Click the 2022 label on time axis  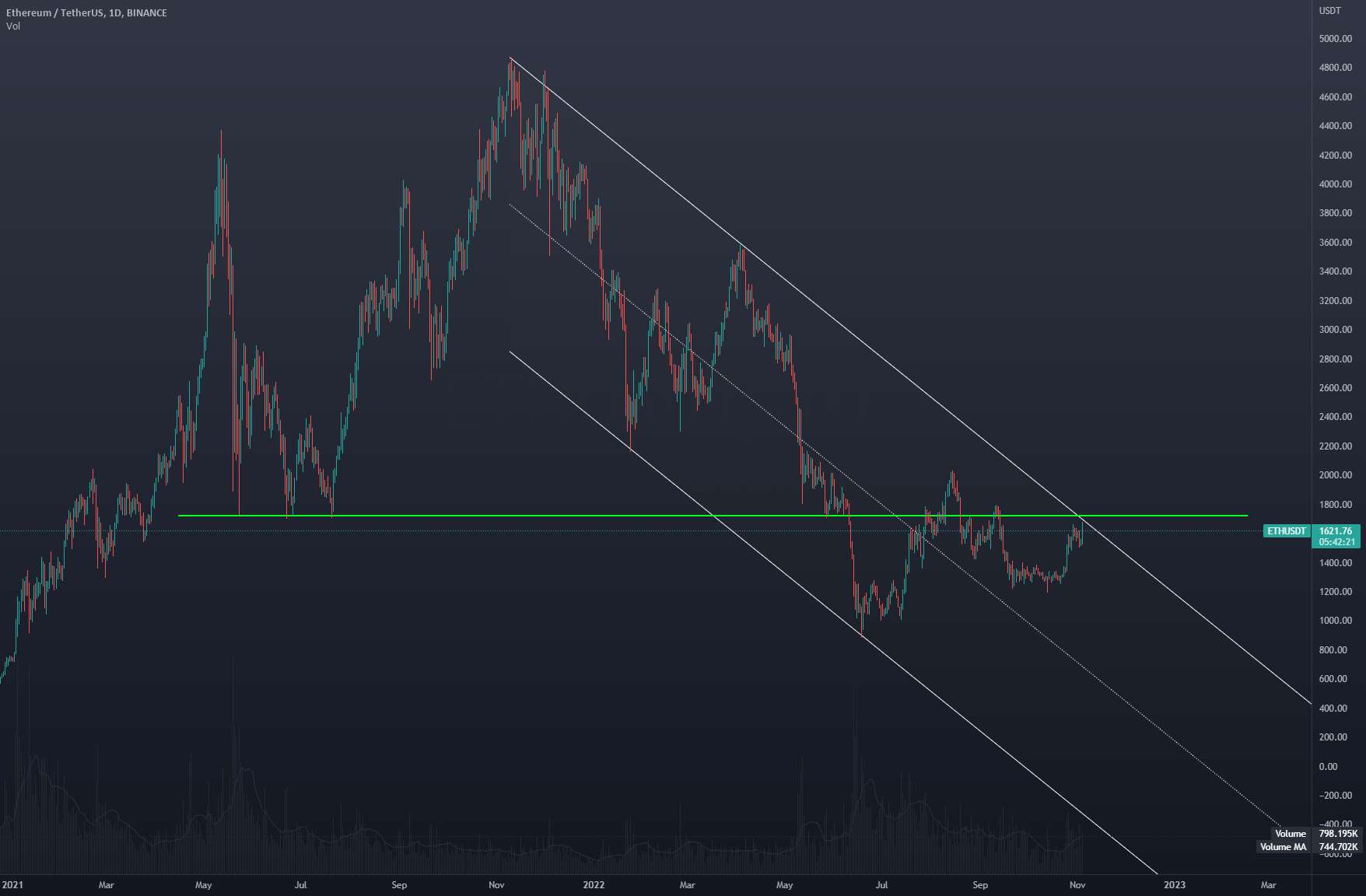(x=593, y=885)
